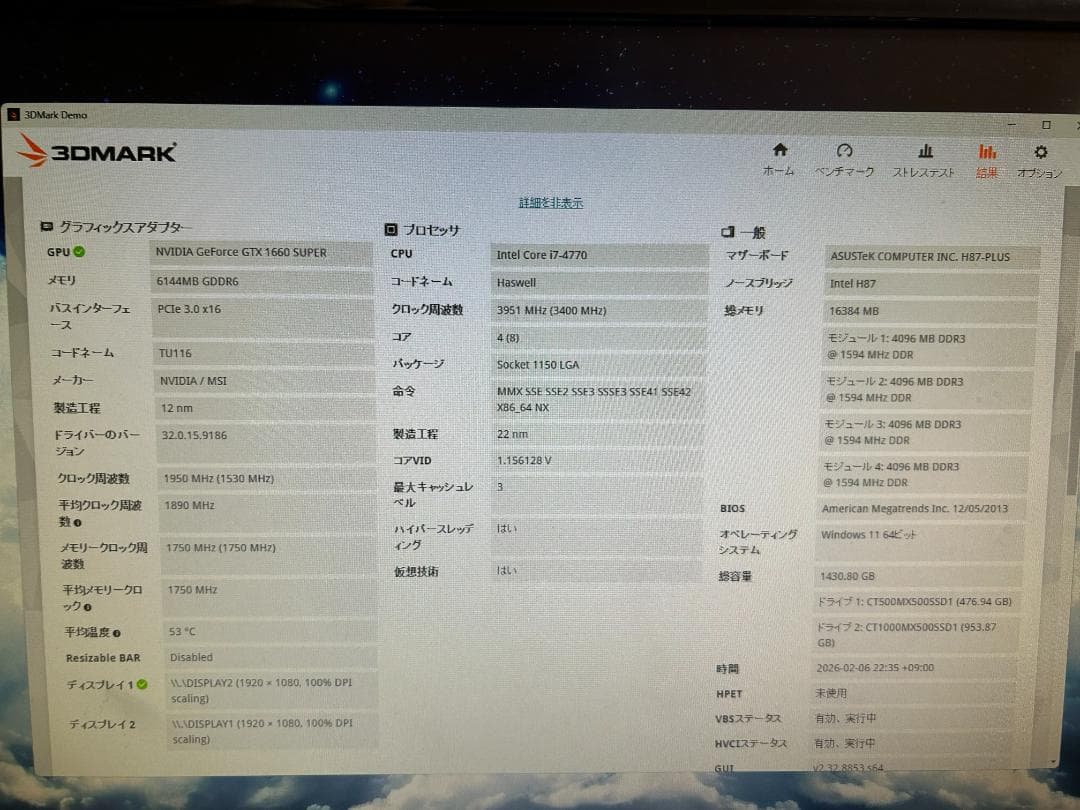
Task: Click the GPU green check icon
Action: tap(79, 251)
